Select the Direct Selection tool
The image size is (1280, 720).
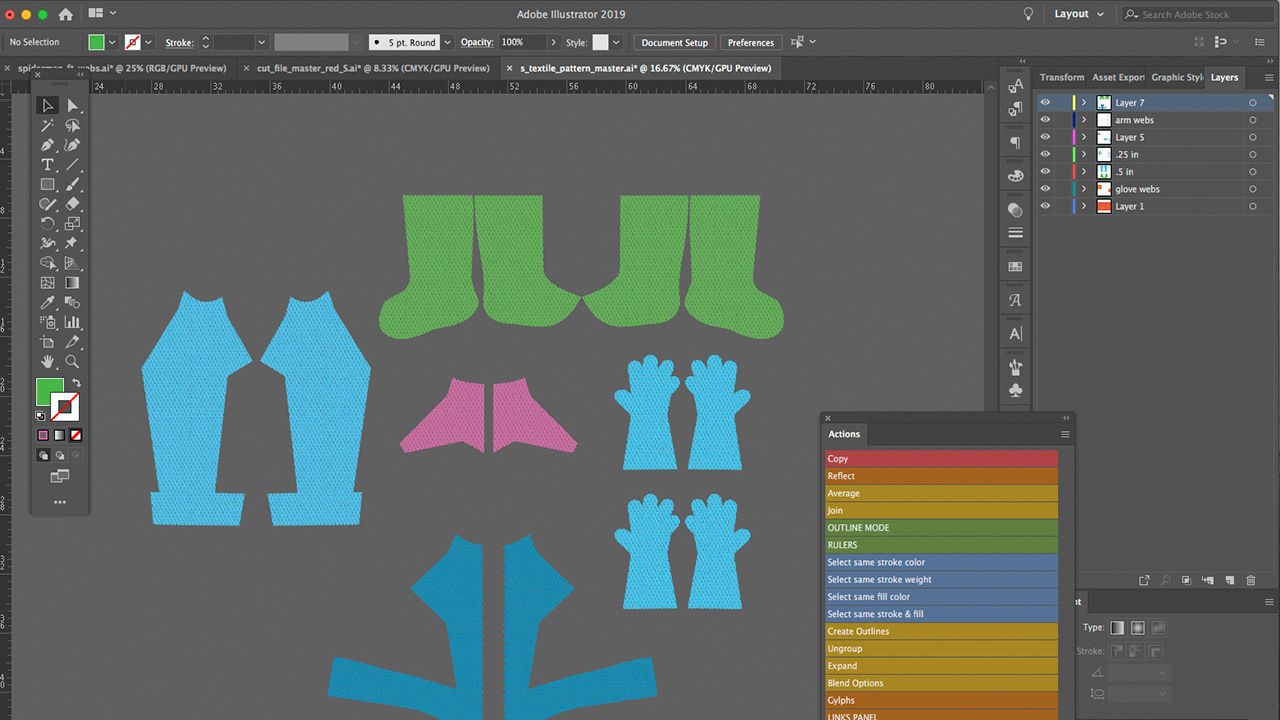coord(72,106)
